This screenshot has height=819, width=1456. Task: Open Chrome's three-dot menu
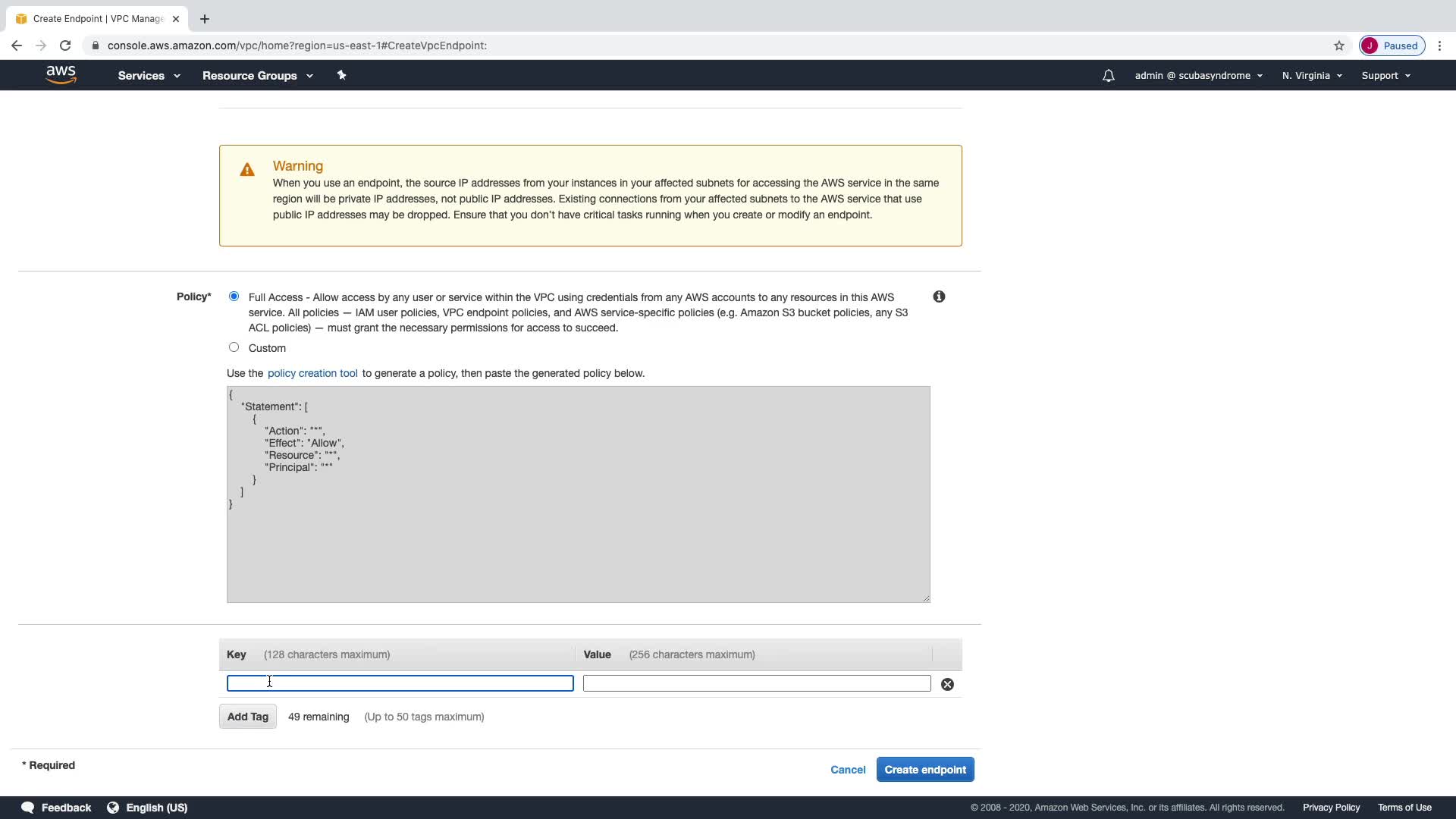[1439, 45]
